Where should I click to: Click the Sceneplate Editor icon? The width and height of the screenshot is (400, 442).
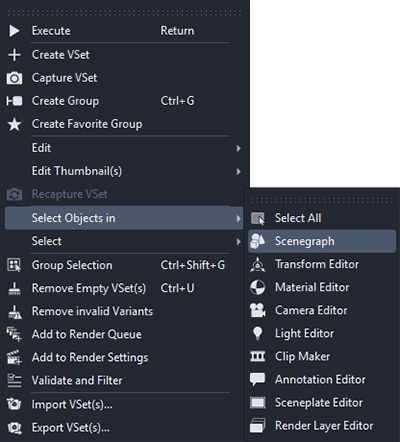(x=258, y=403)
